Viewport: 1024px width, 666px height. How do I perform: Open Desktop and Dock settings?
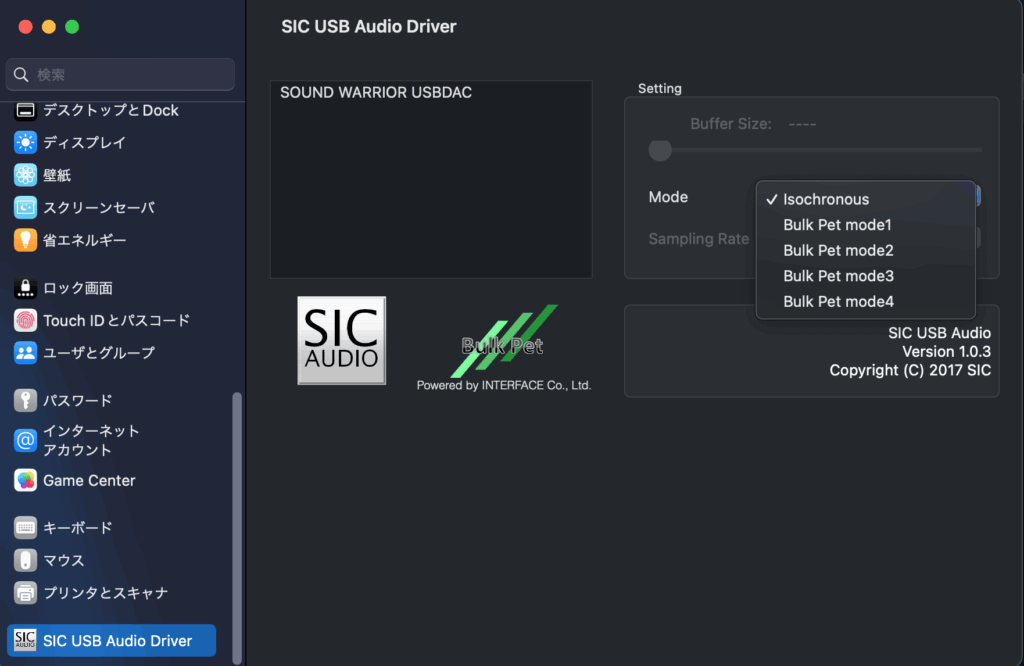pyautogui.click(x=110, y=111)
